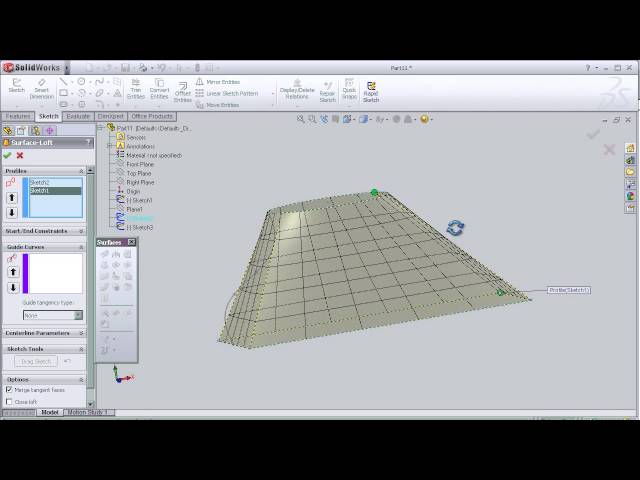
Task: Collapse the Guide Curves section
Action: (81, 247)
